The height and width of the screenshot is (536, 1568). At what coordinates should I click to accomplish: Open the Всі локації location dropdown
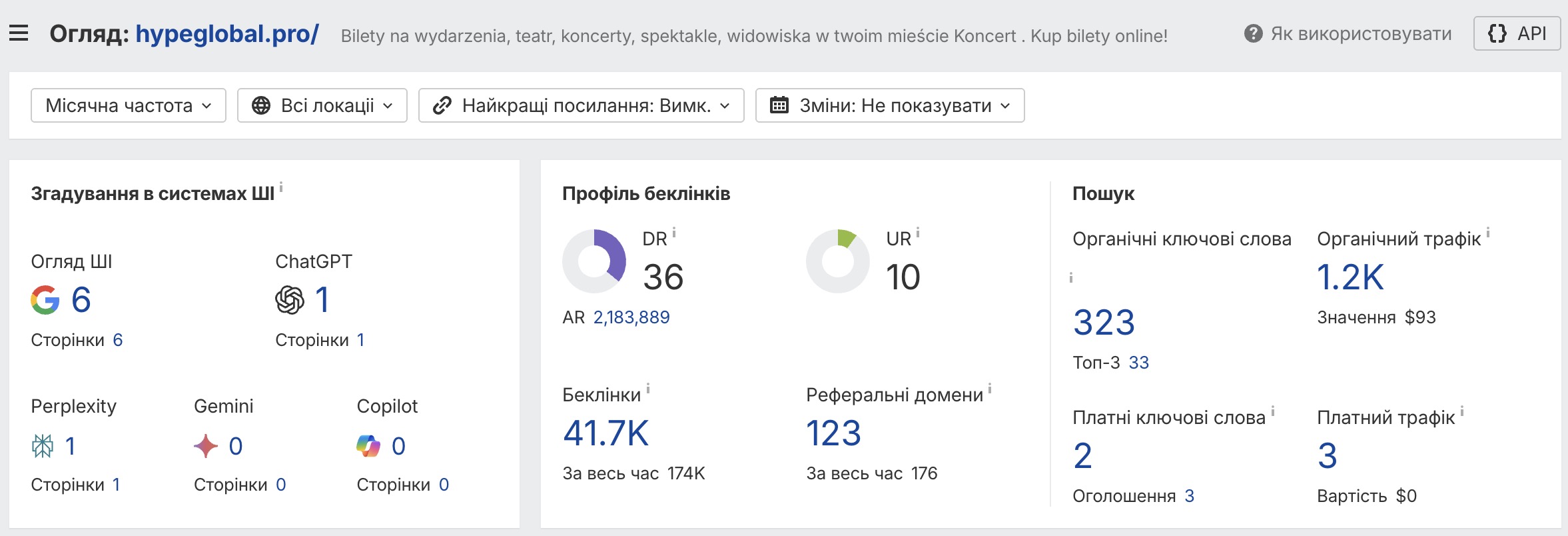(x=322, y=105)
